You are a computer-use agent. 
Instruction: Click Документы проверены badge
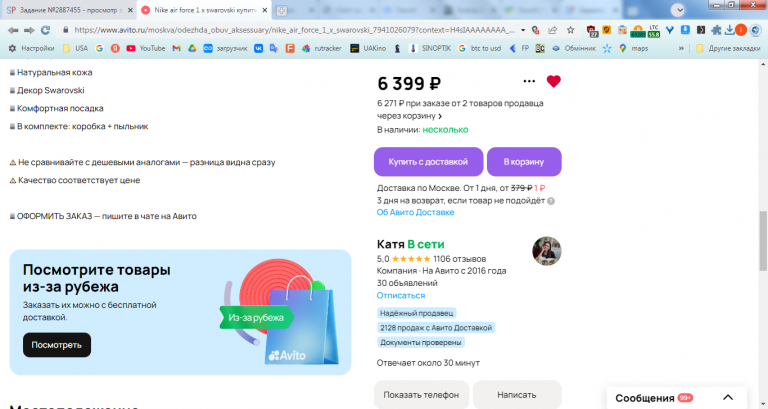421,342
